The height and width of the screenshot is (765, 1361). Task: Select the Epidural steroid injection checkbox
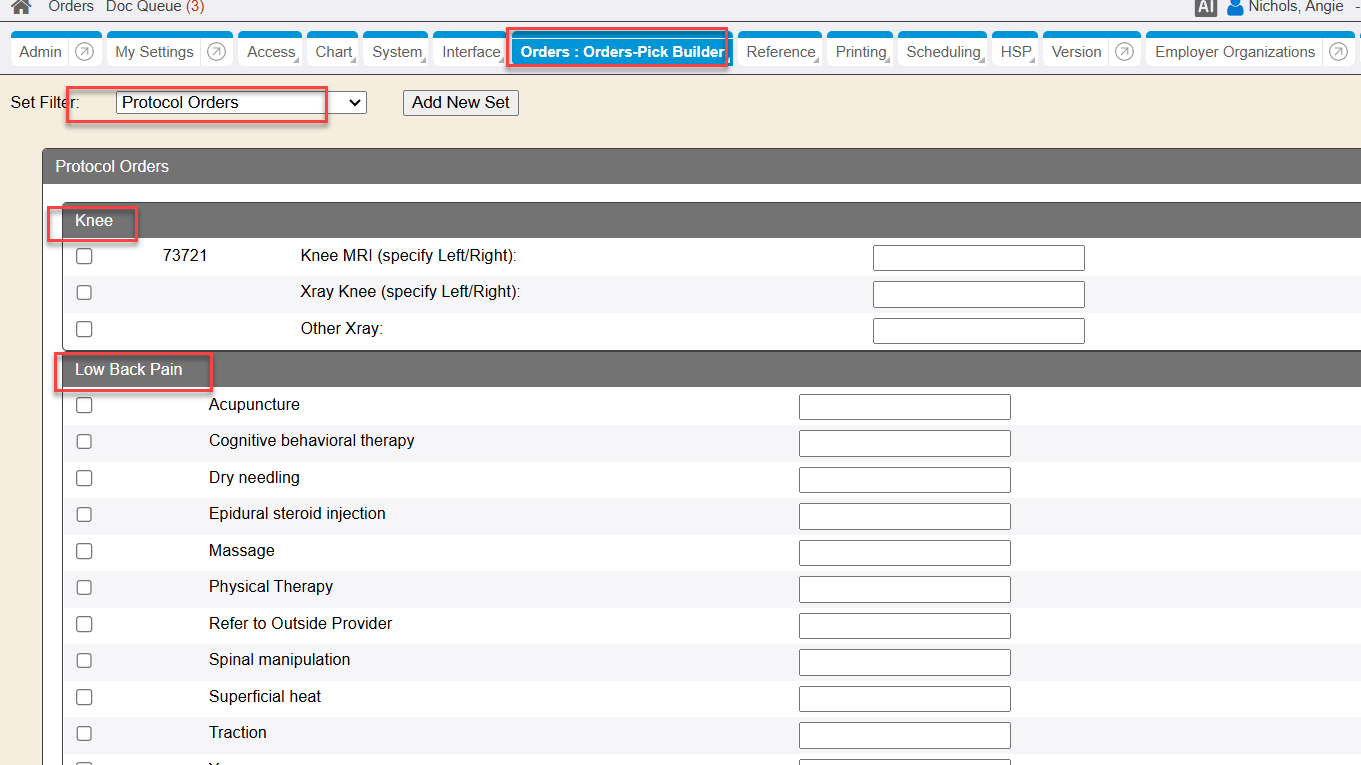[84, 514]
